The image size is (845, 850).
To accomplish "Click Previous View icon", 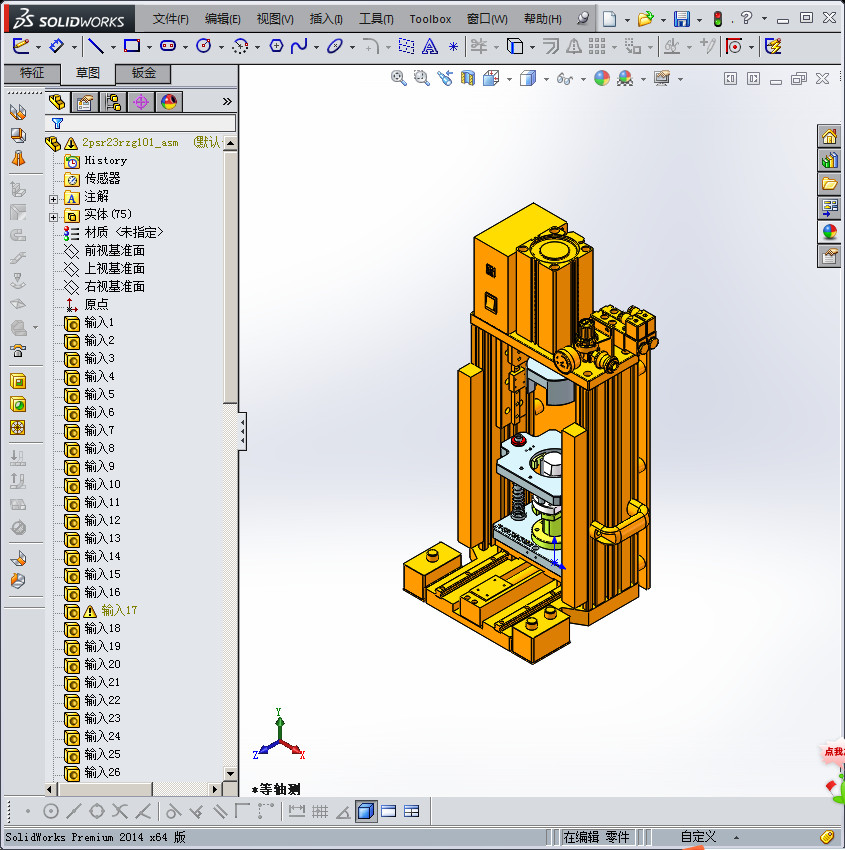I will (445, 79).
